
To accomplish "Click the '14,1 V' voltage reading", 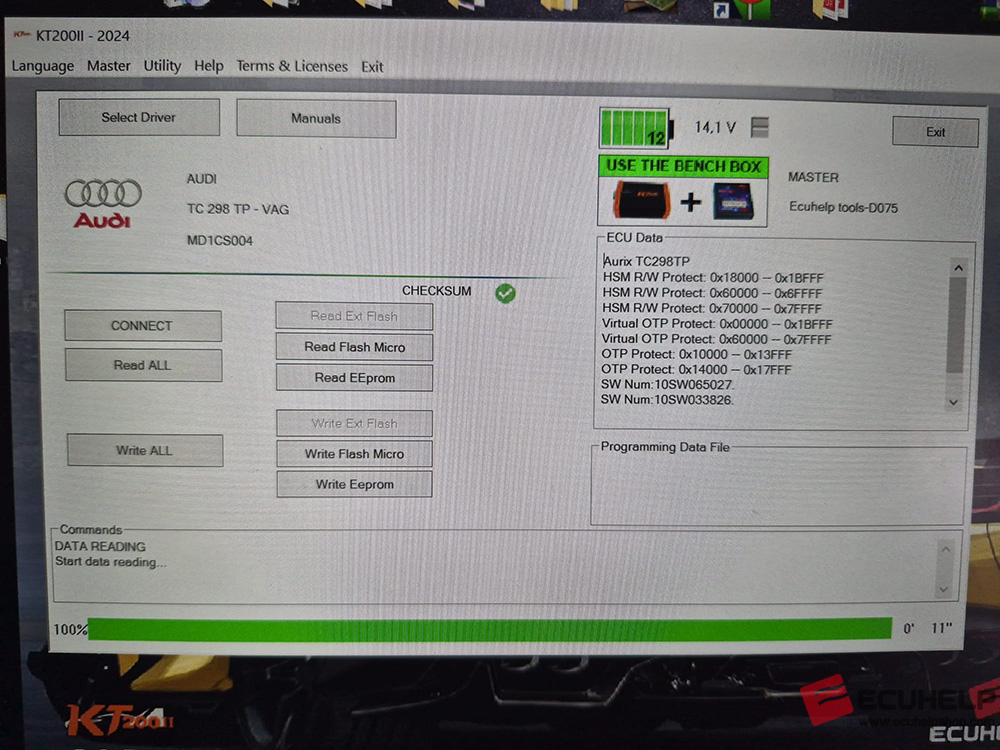I will click(x=715, y=128).
